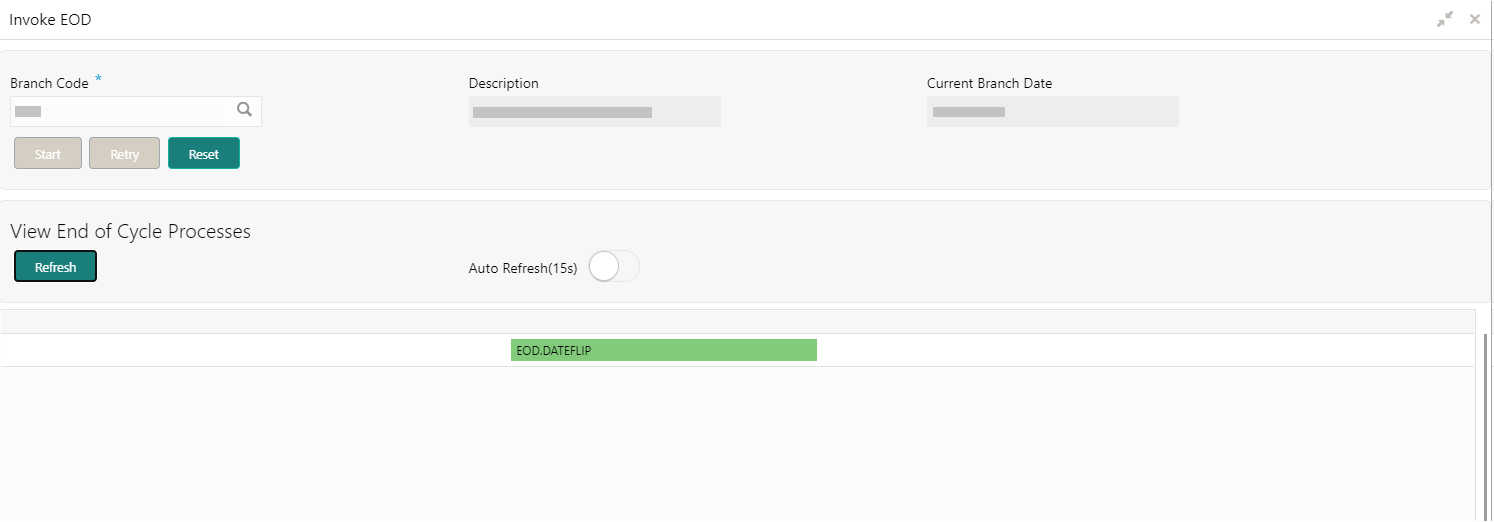Click Refresh under View End of Cycle Processes

point(56,267)
